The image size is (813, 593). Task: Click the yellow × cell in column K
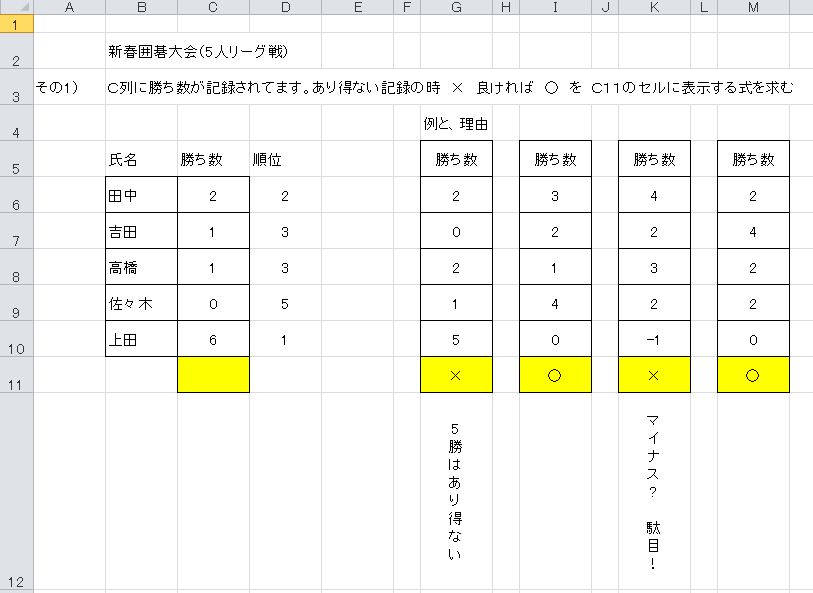click(654, 375)
